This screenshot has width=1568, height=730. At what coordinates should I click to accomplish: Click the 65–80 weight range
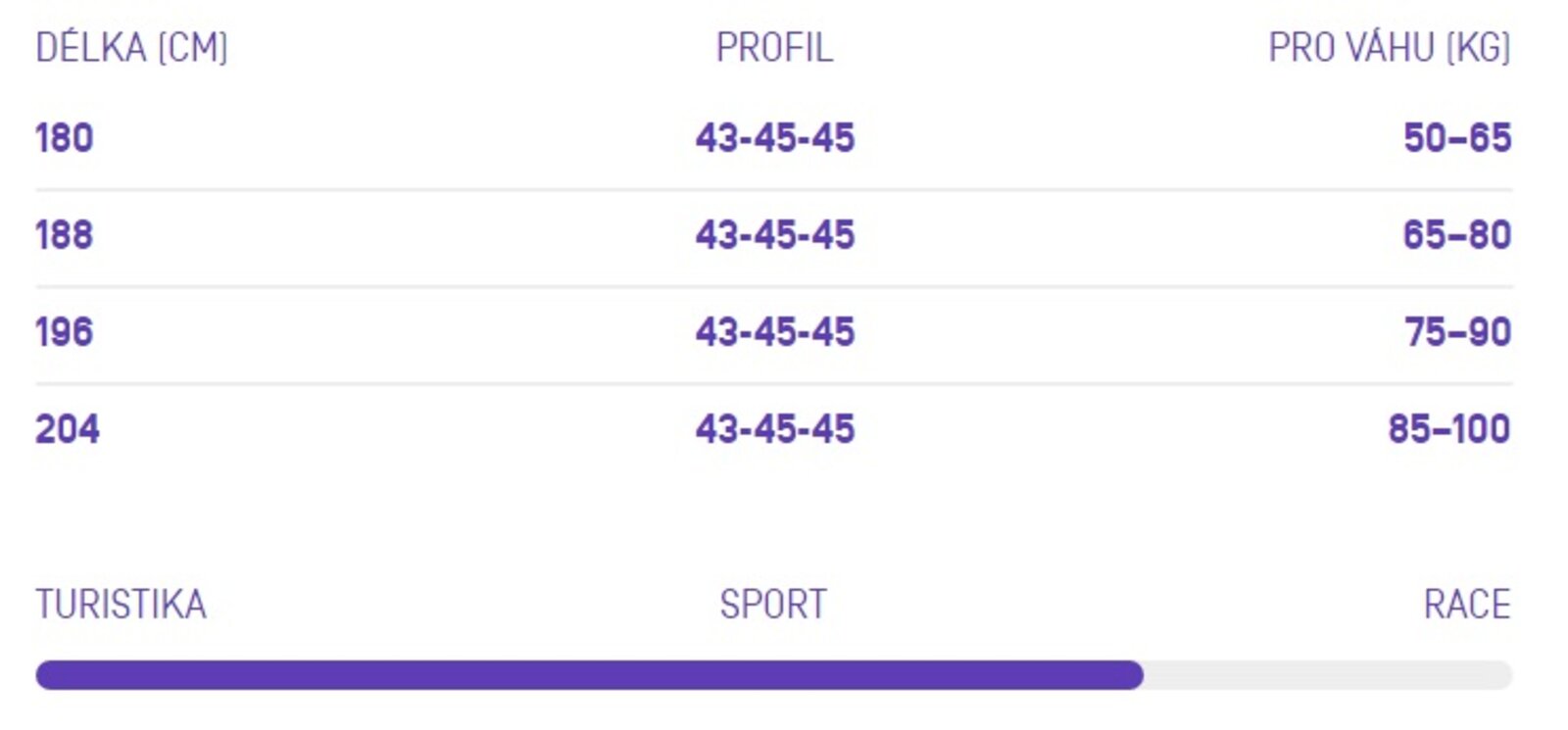[1457, 235]
